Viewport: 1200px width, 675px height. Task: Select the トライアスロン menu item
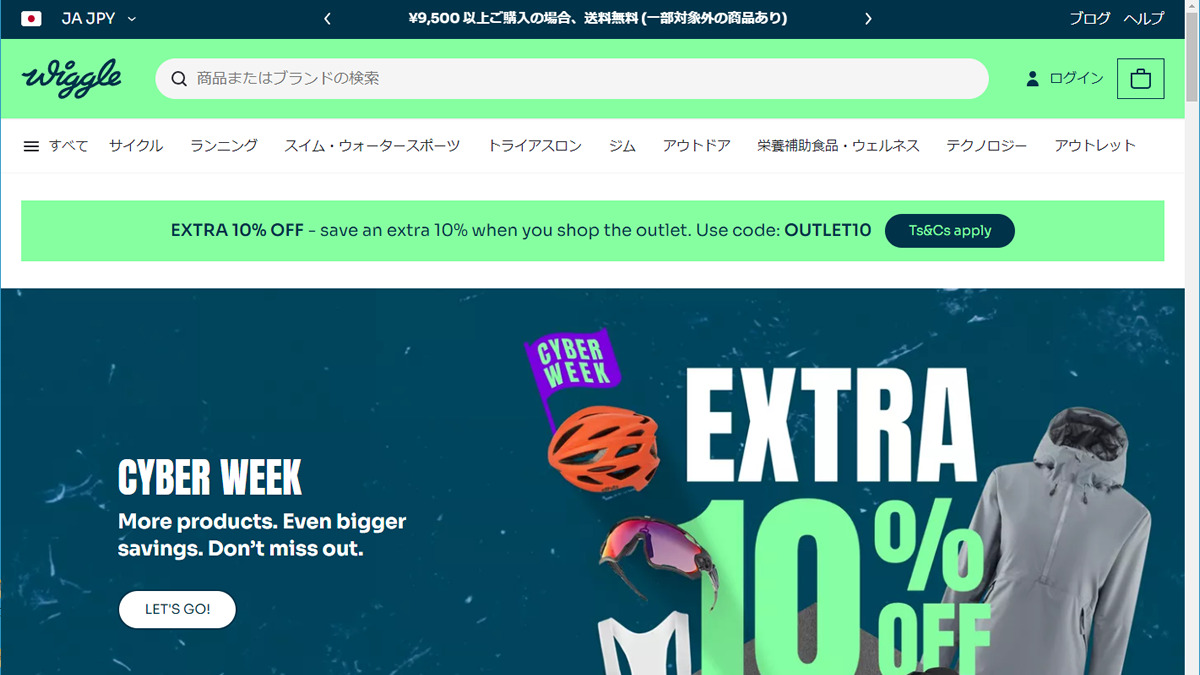(x=534, y=146)
